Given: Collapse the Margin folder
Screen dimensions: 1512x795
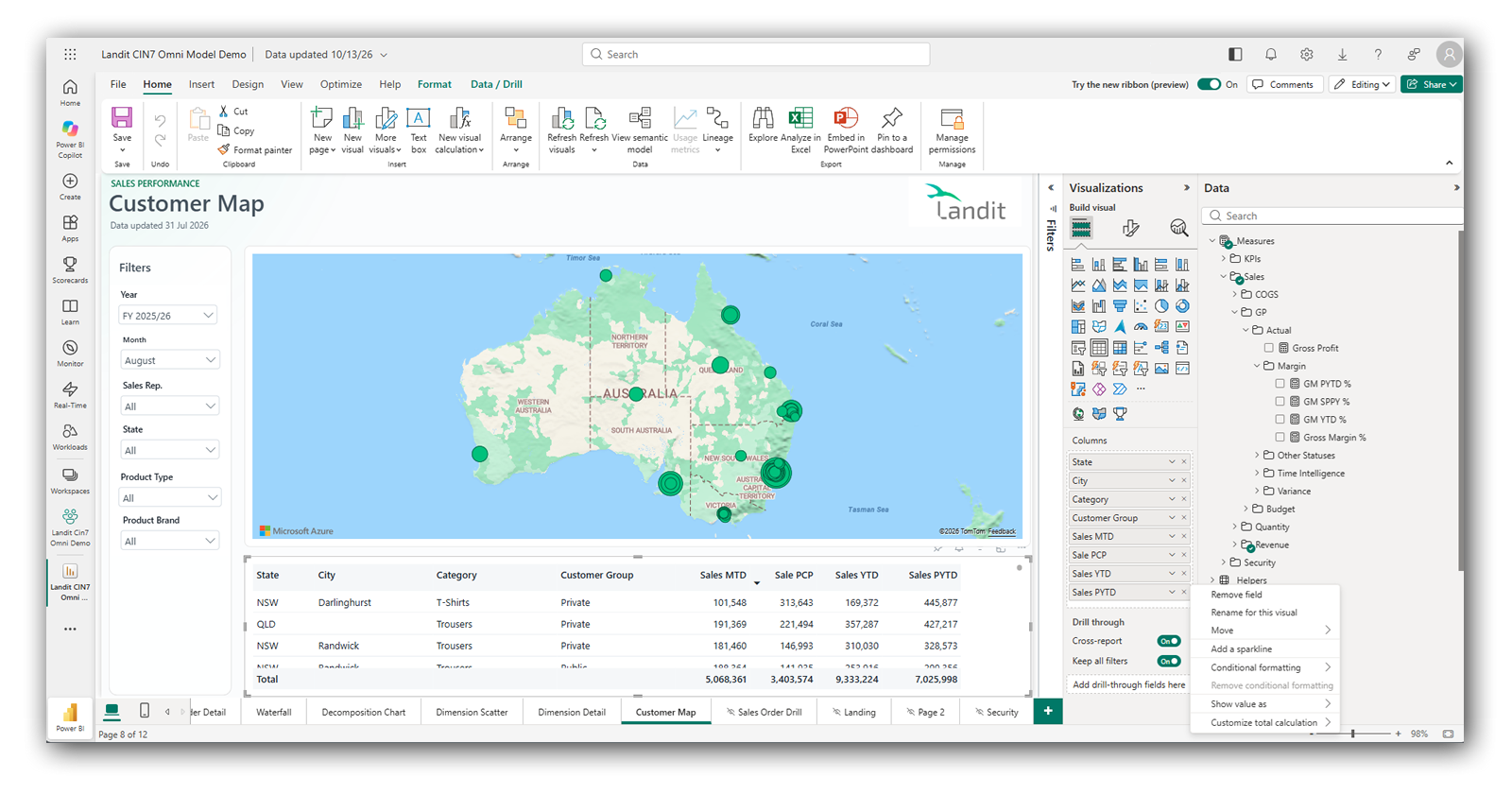Looking at the screenshot, I should click(x=1257, y=366).
